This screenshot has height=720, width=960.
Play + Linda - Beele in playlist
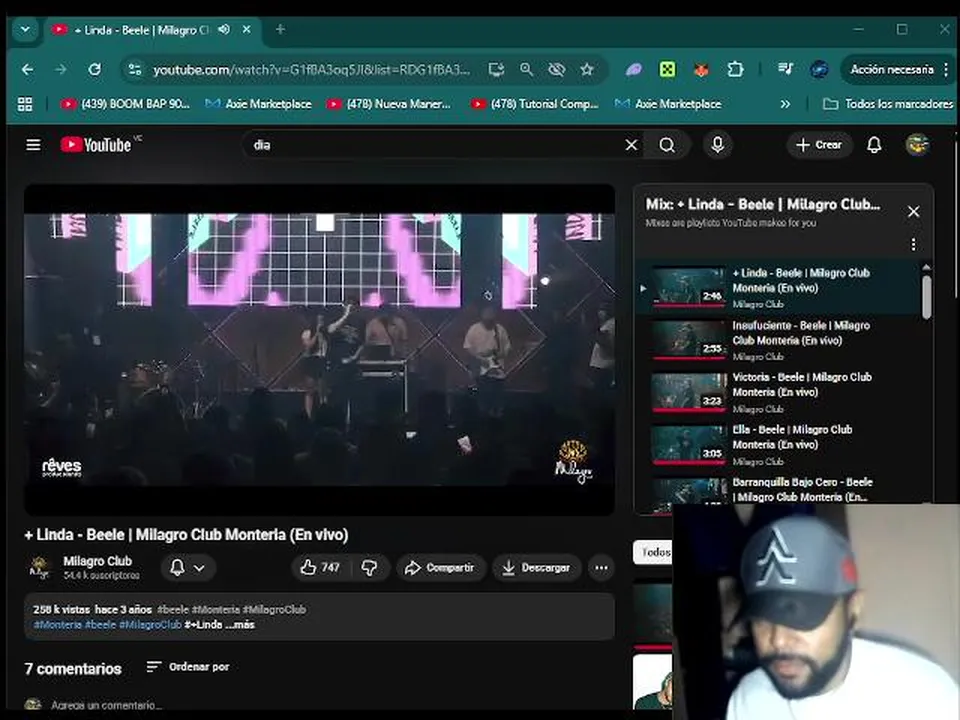778,287
